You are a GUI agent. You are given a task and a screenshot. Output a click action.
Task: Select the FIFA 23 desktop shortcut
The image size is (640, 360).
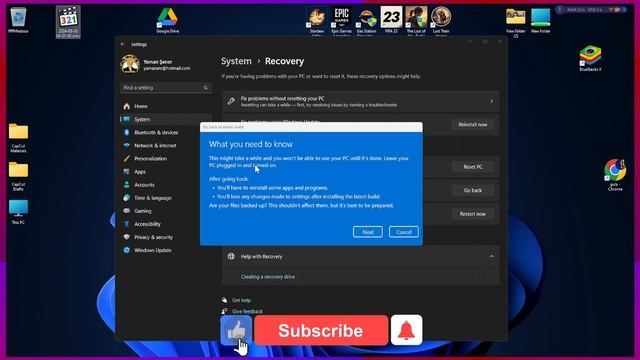tap(391, 20)
